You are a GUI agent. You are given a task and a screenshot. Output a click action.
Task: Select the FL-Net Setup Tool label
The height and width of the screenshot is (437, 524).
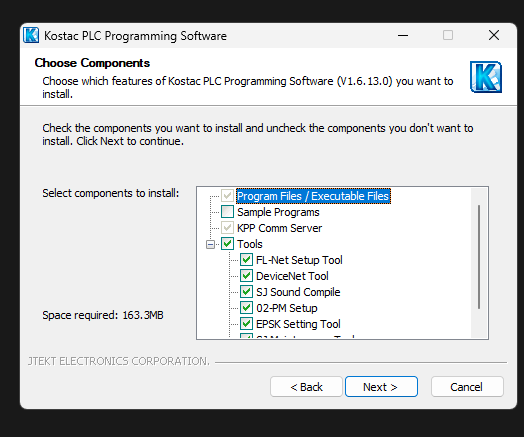[299, 260]
